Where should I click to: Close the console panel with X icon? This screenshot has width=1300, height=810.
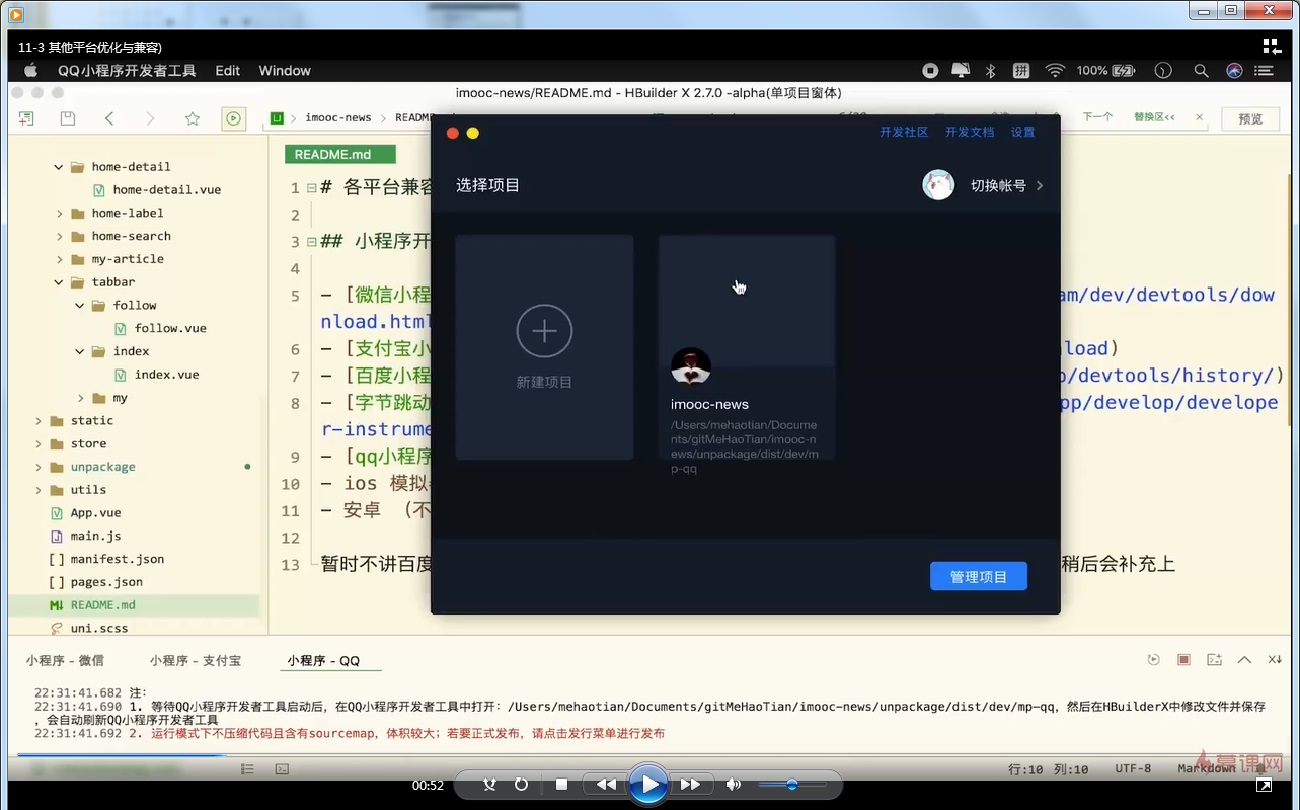point(1275,660)
